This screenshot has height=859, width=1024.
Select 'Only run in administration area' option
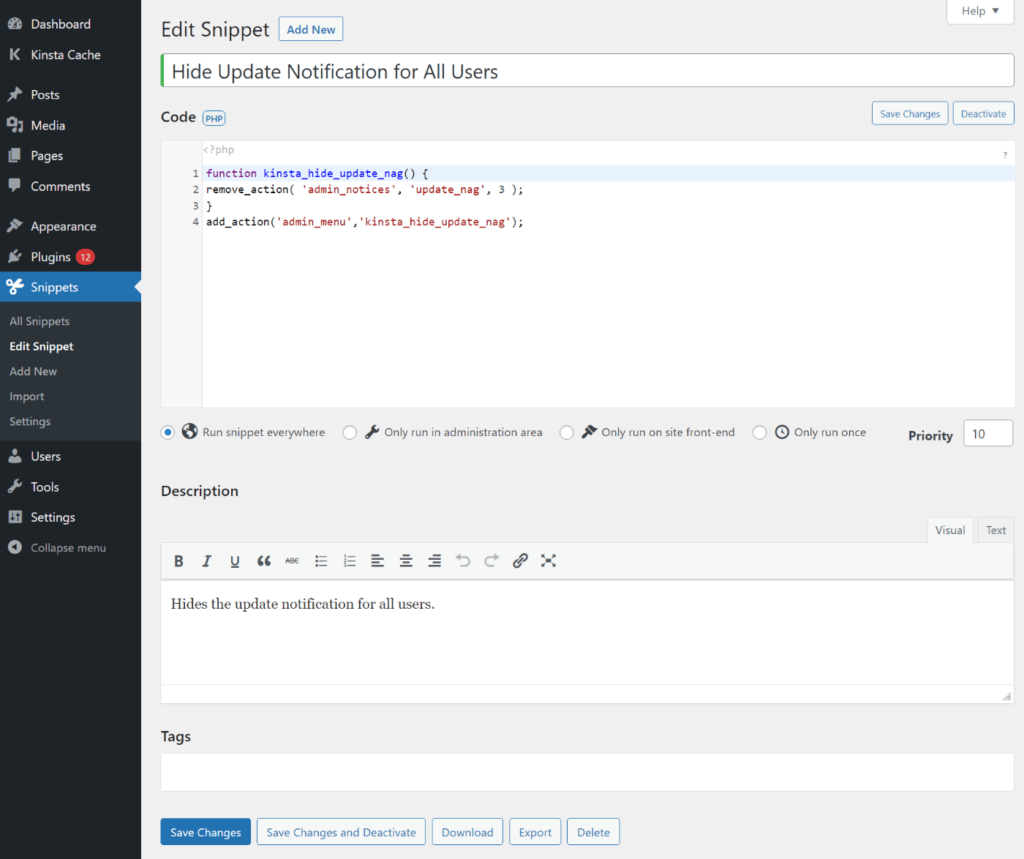350,433
